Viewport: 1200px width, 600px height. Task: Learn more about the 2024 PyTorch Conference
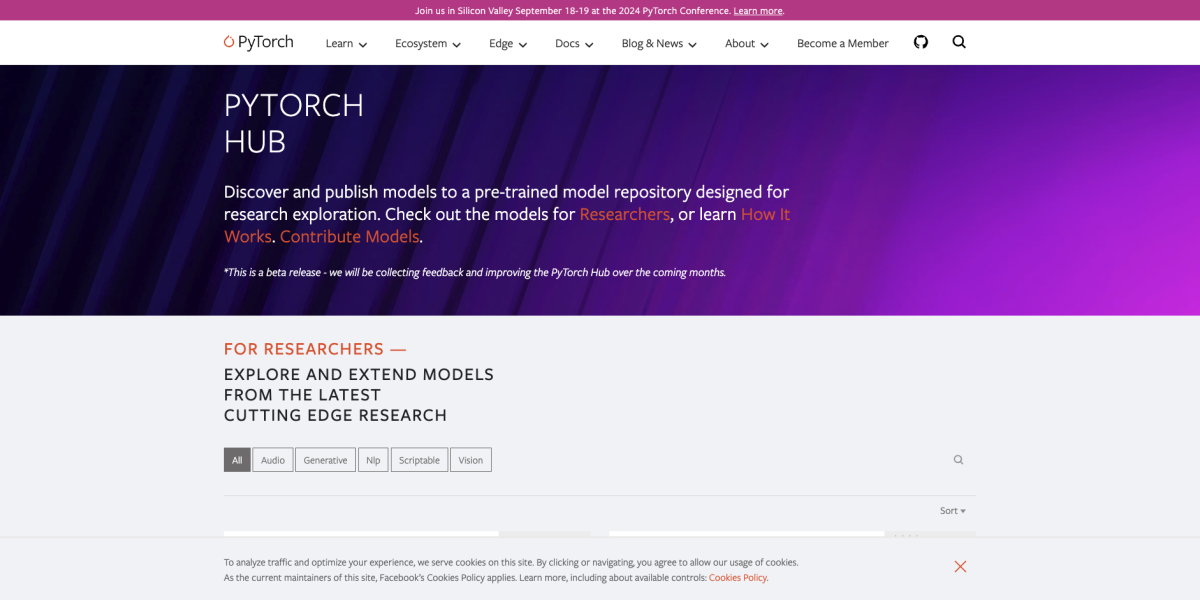757,10
